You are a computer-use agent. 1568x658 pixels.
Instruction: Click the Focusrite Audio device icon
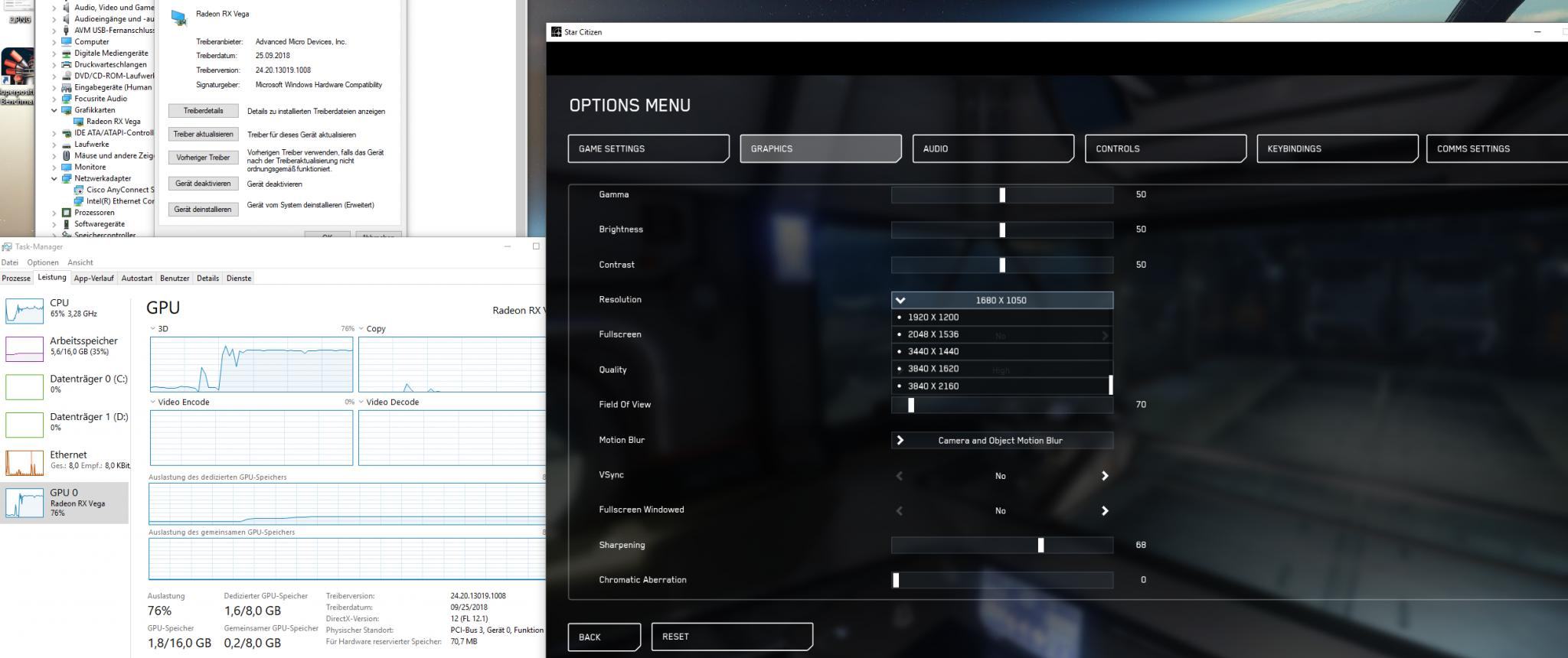coord(66,99)
